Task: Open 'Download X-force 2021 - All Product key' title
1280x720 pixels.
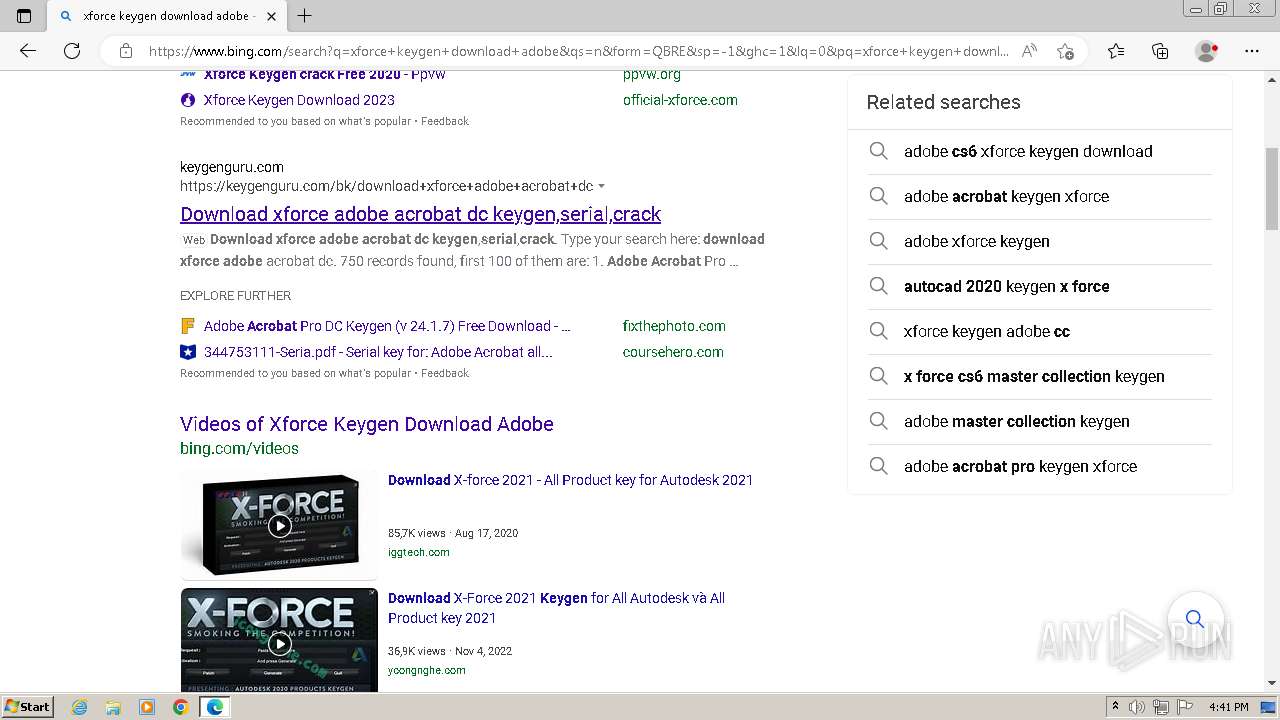Action: [570, 480]
